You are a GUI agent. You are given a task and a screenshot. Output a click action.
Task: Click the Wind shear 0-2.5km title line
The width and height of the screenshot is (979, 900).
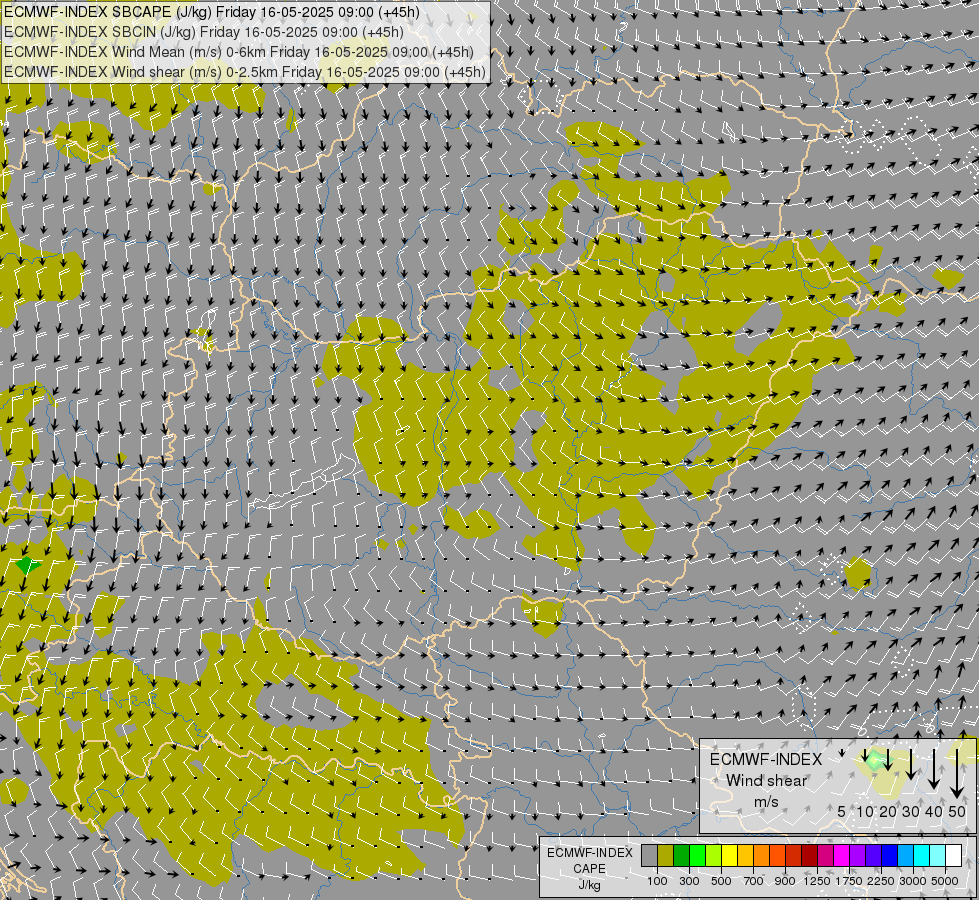click(245, 72)
